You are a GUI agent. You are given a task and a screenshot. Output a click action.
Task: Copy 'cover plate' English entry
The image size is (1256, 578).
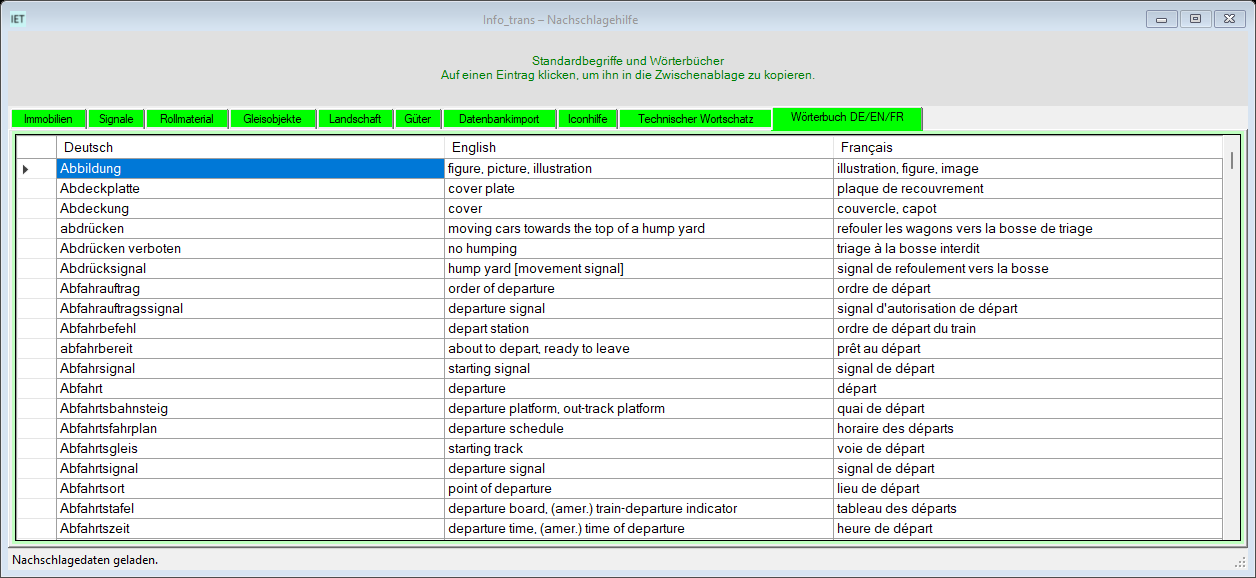[639, 189]
